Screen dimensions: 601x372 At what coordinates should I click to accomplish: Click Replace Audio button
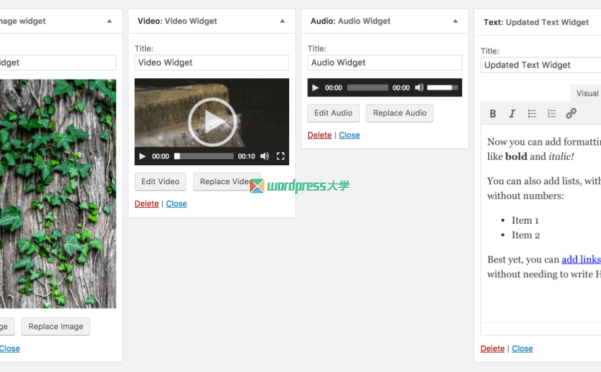point(399,113)
